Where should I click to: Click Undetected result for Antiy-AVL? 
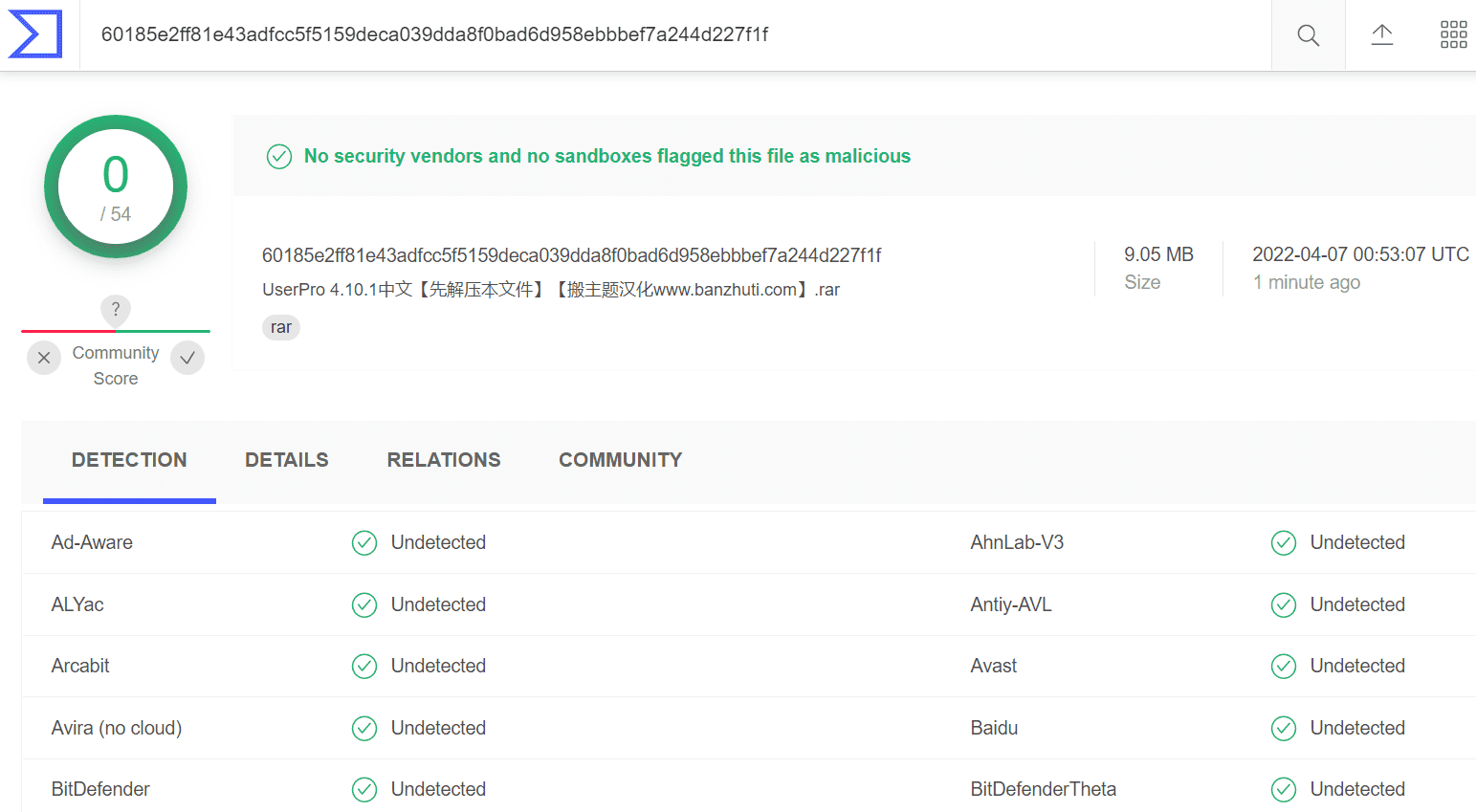click(x=1357, y=604)
